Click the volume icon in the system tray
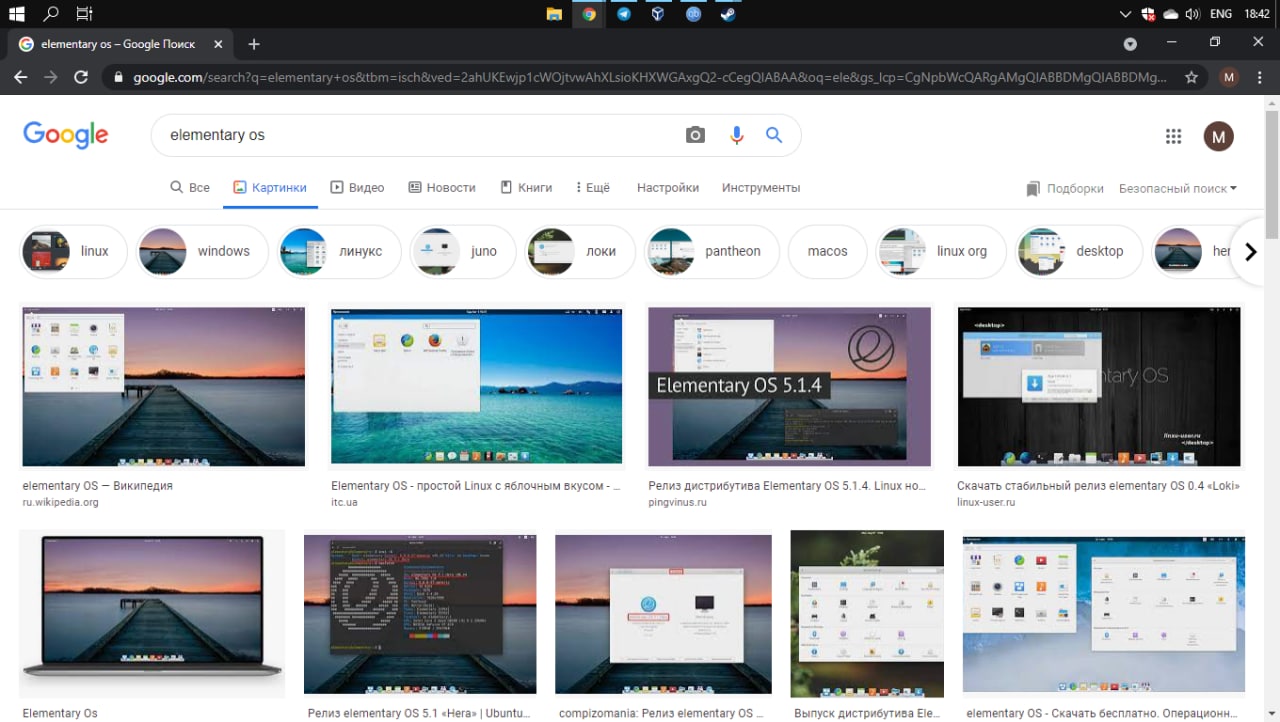Screen dimensions: 1280x722 1192,14
